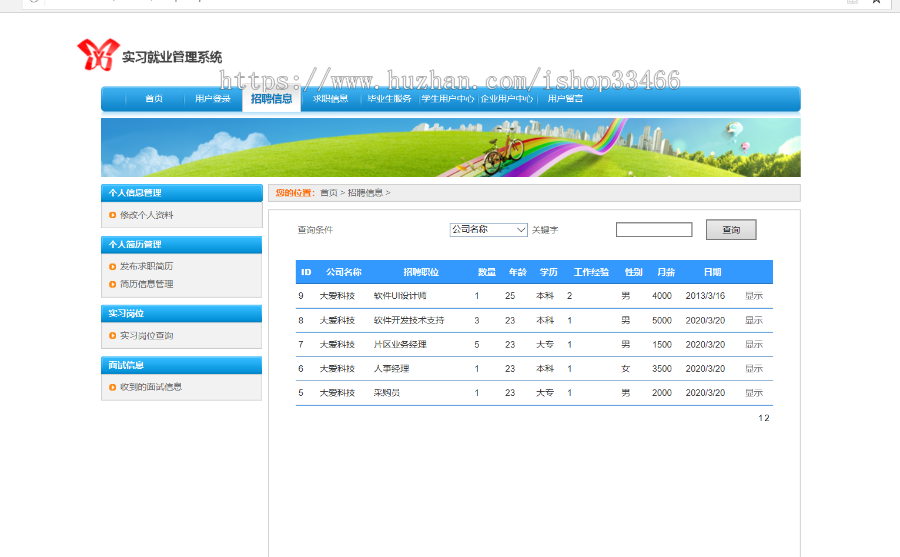
Task: Go to page 1 in pagination
Action: coord(761,418)
